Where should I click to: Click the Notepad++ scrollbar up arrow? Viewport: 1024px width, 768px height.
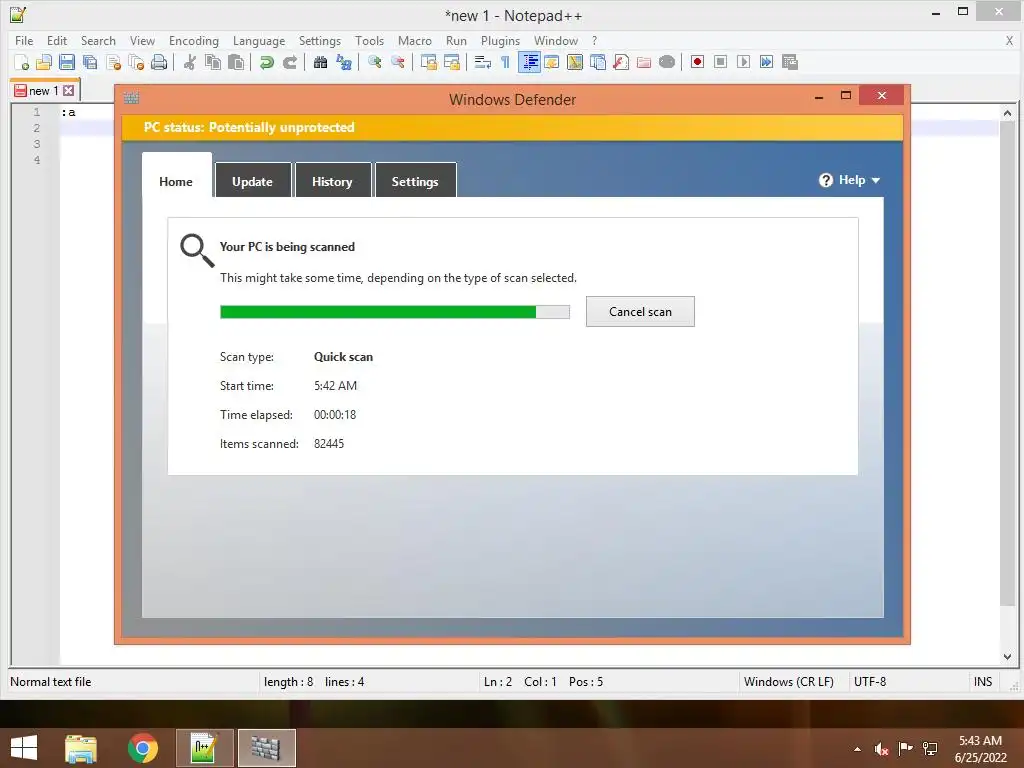[x=1007, y=113]
